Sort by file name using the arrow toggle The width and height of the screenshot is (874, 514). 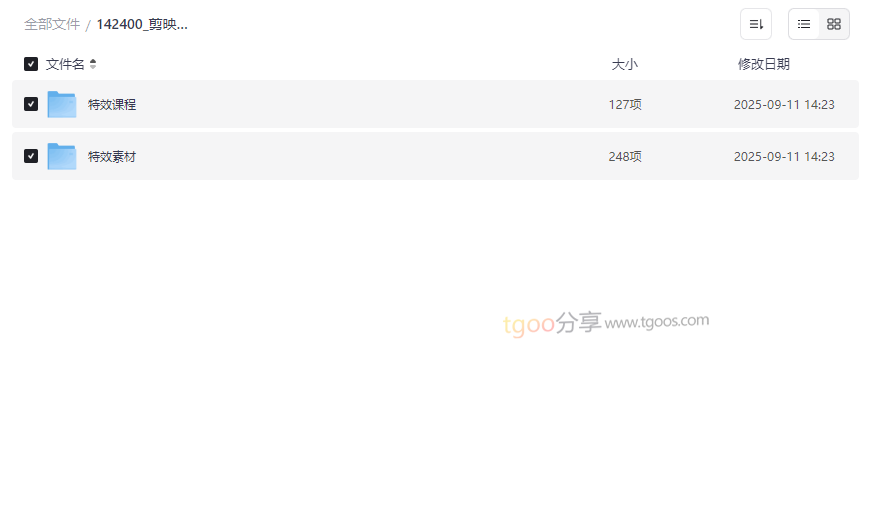point(93,64)
